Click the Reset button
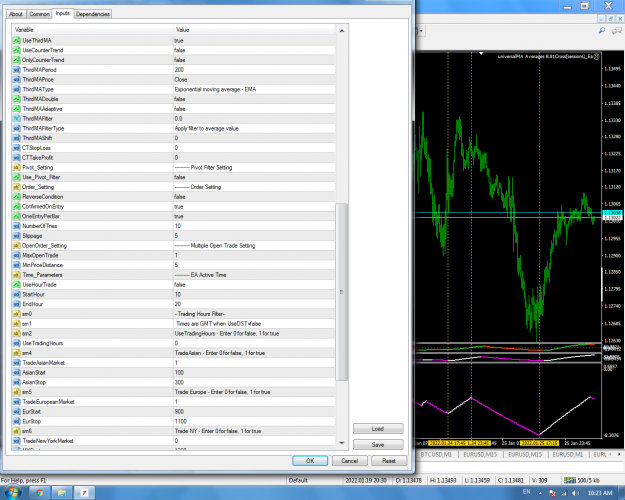 click(389, 461)
